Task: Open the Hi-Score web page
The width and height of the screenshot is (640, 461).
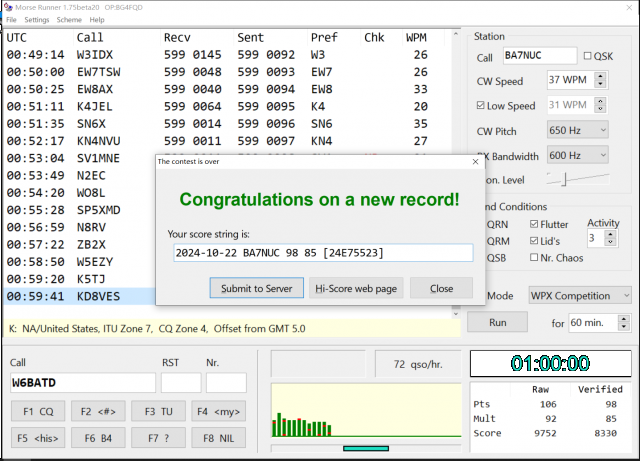Action: pyautogui.click(x=356, y=288)
